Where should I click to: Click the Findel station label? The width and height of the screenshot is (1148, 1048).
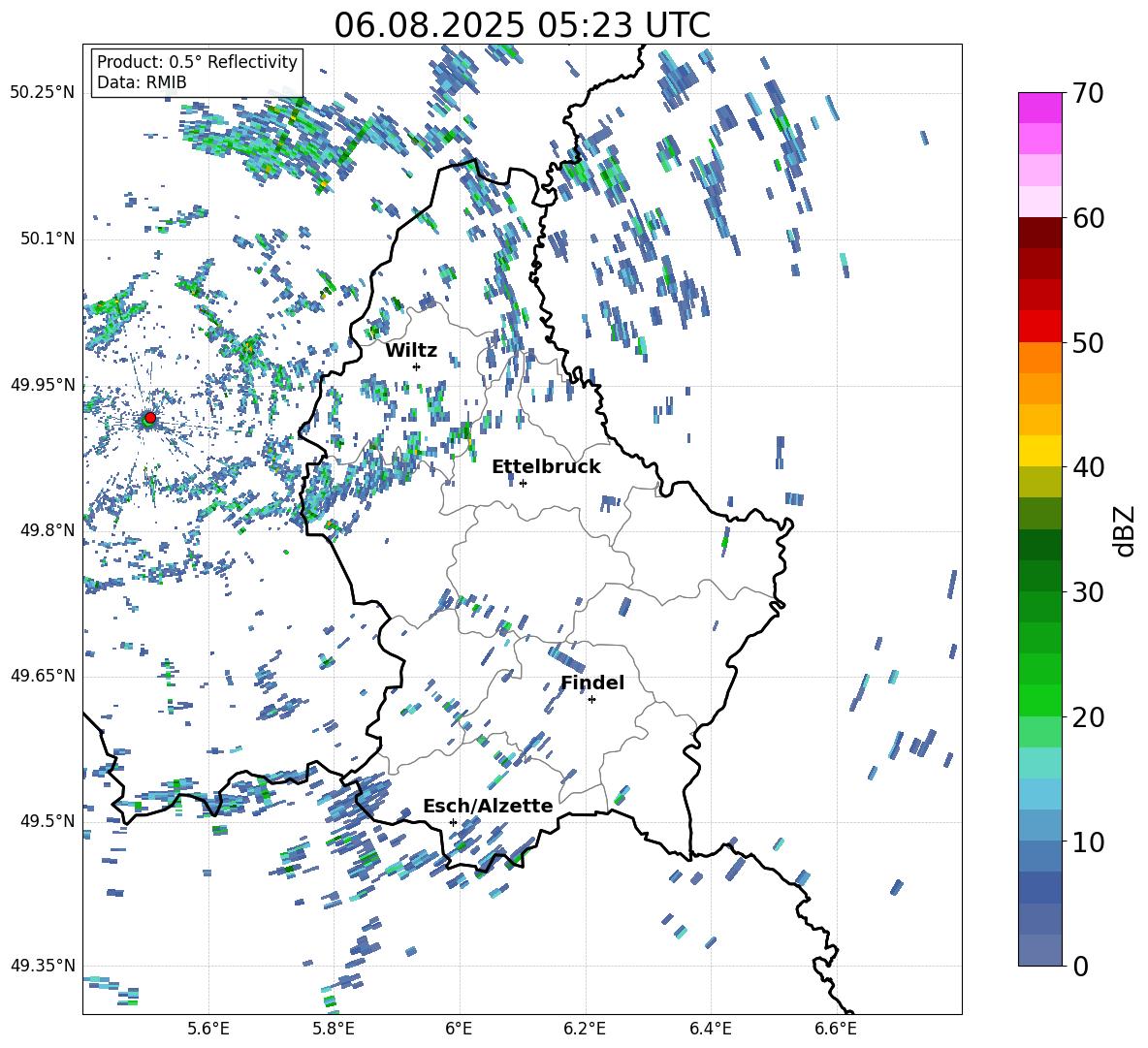(x=592, y=683)
